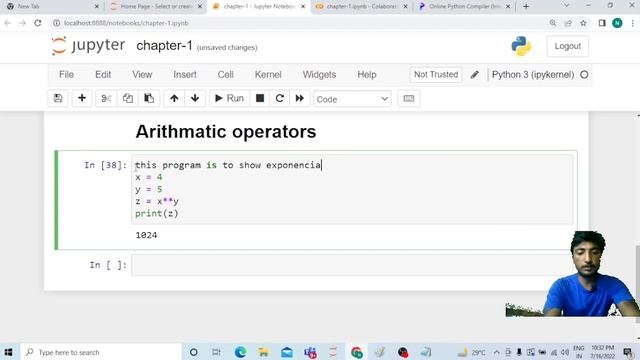Open the Edit menu

point(103,75)
